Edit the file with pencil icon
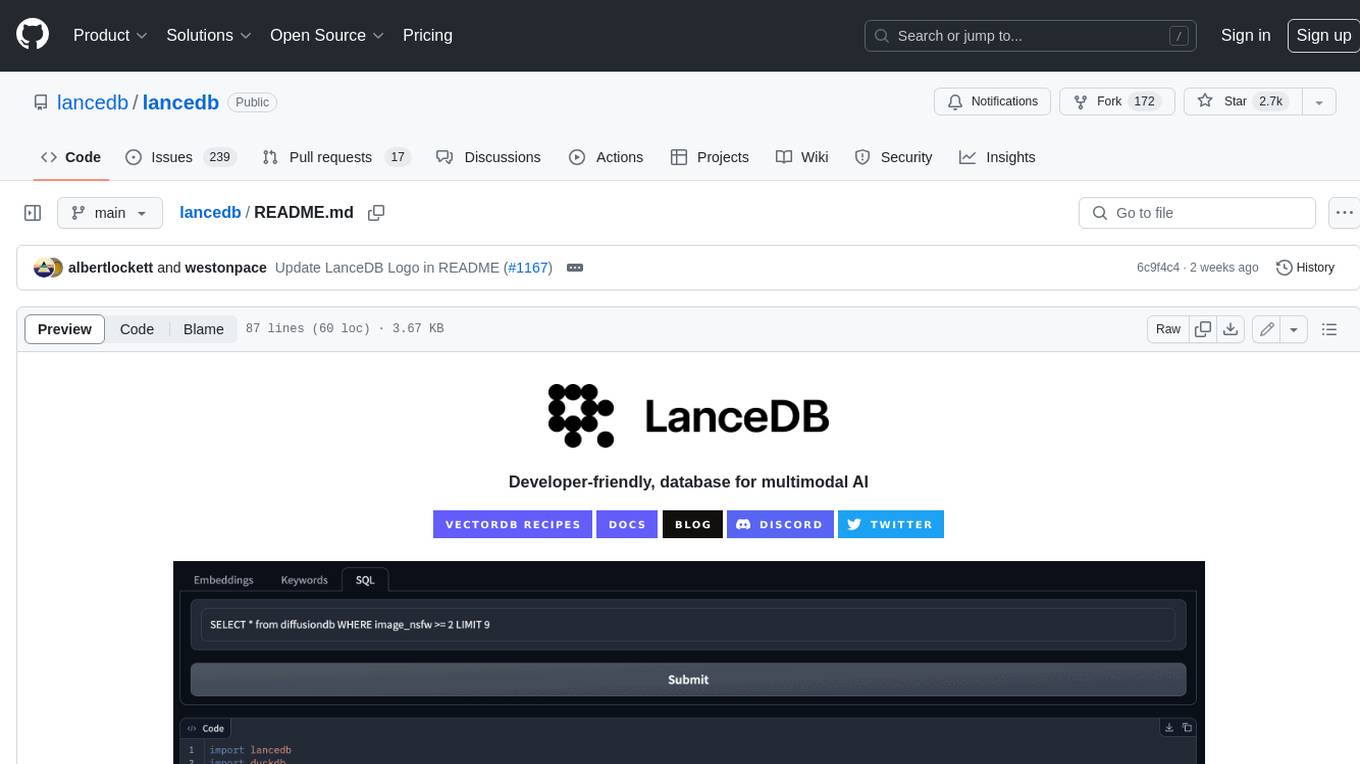The image size is (1360, 764). (x=1267, y=329)
